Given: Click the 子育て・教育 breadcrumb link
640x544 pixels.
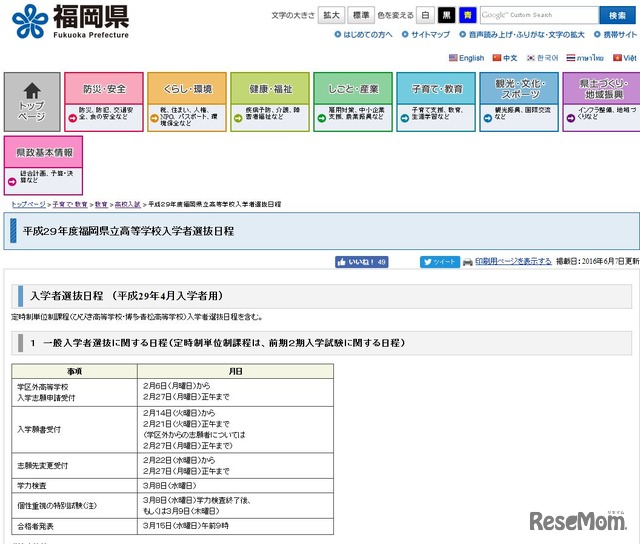Looking at the screenshot, I should pyautogui.click(x=70, y=204).
